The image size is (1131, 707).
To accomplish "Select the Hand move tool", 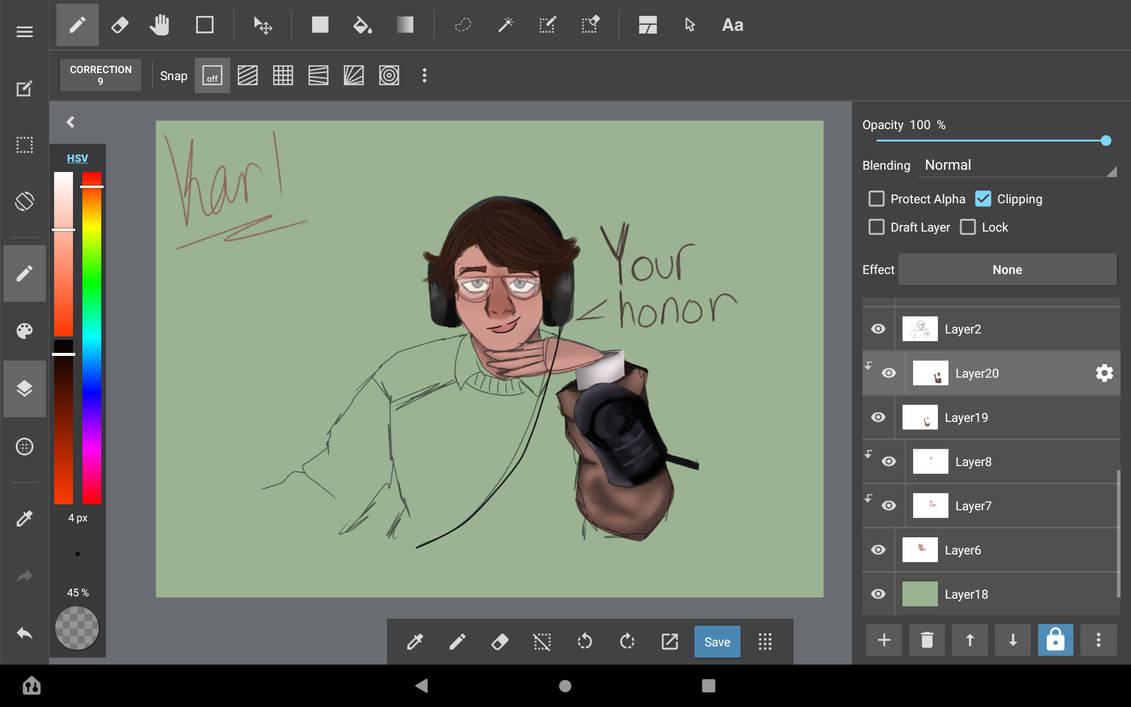I will point(159,25).
